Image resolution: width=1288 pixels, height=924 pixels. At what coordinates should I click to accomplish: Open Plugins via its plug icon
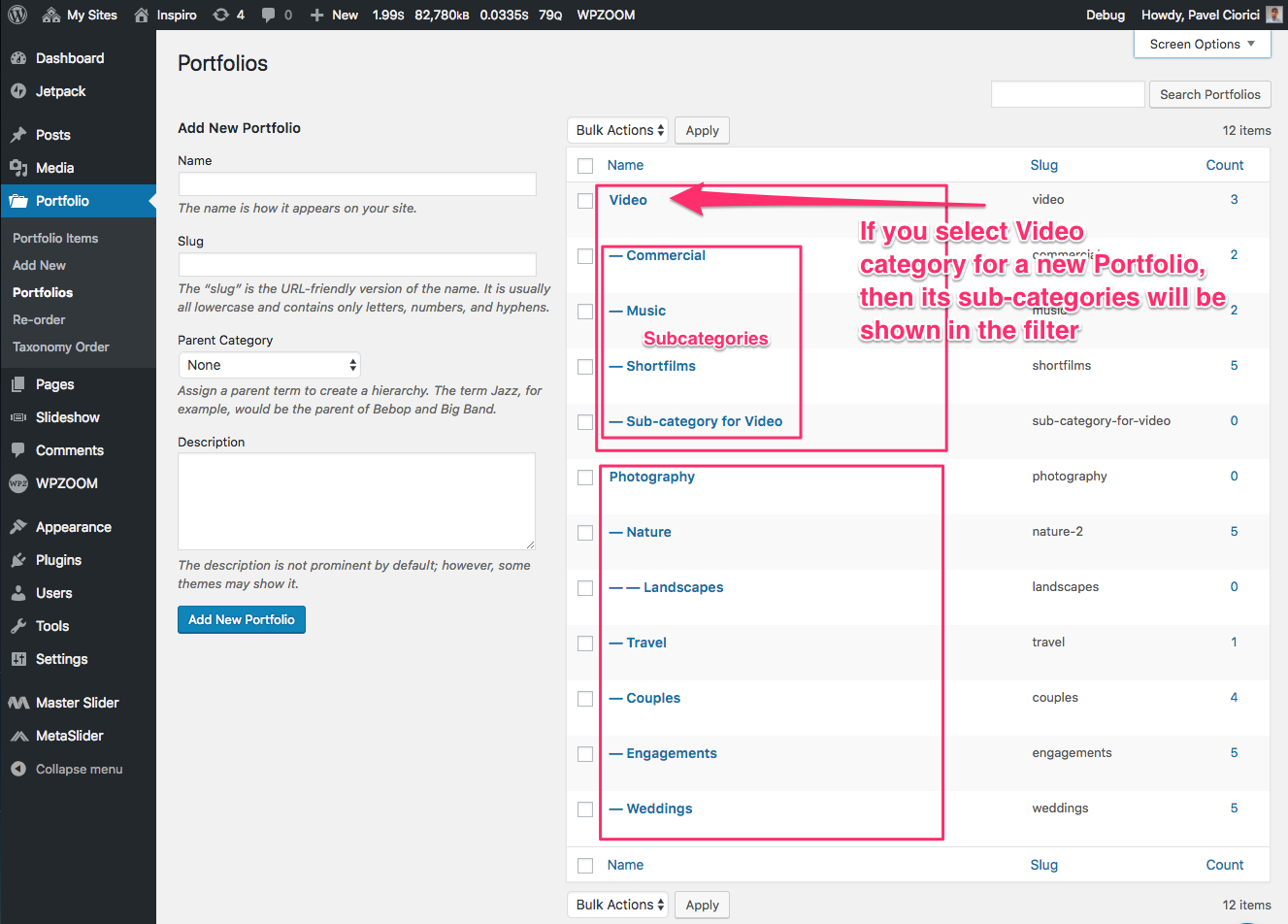[x=18, y=560]
